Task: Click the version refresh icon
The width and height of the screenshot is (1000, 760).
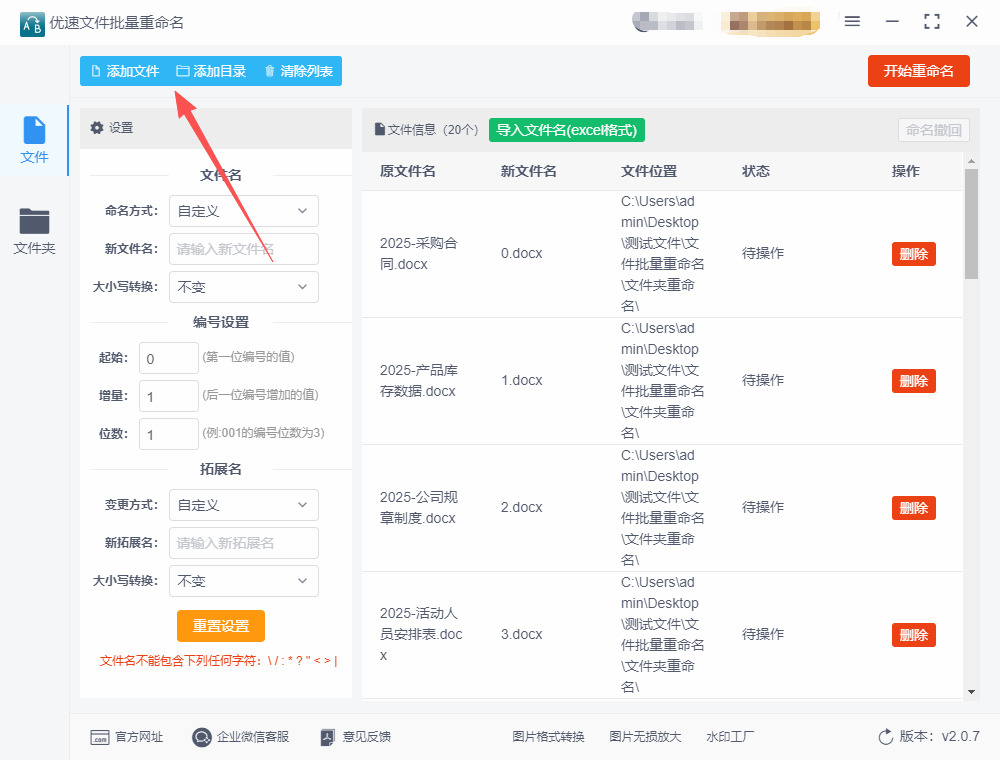Action: [x=885, y=737]
